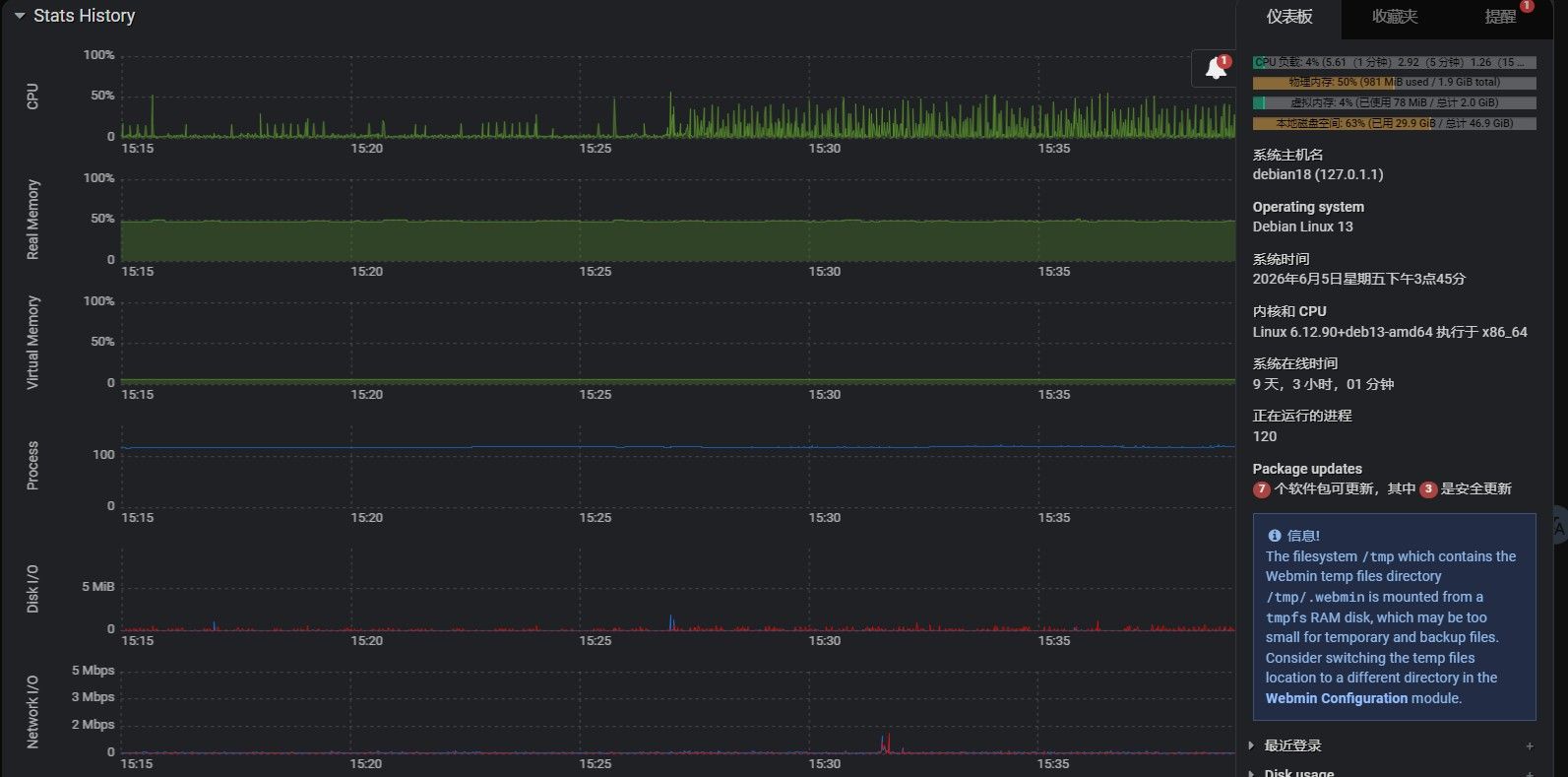Click the partial round icon at right edge
This screenshot has height=777, width=1568.
1559,528
